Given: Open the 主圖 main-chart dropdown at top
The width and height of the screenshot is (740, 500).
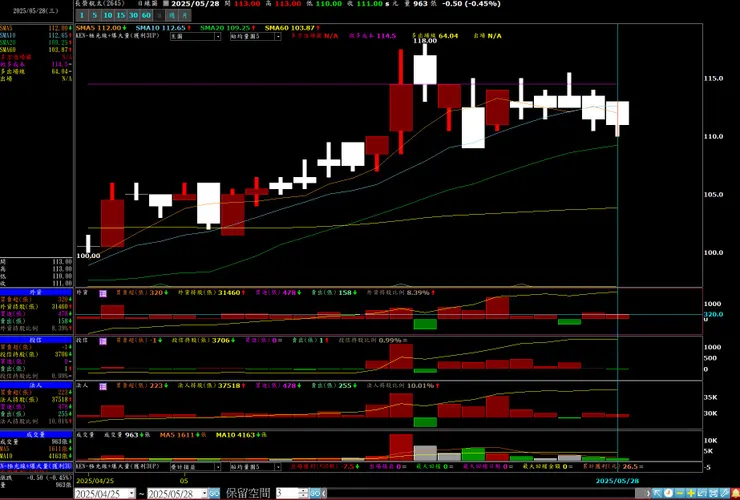Looking at the screenshot, I should (x=195, y=36).
